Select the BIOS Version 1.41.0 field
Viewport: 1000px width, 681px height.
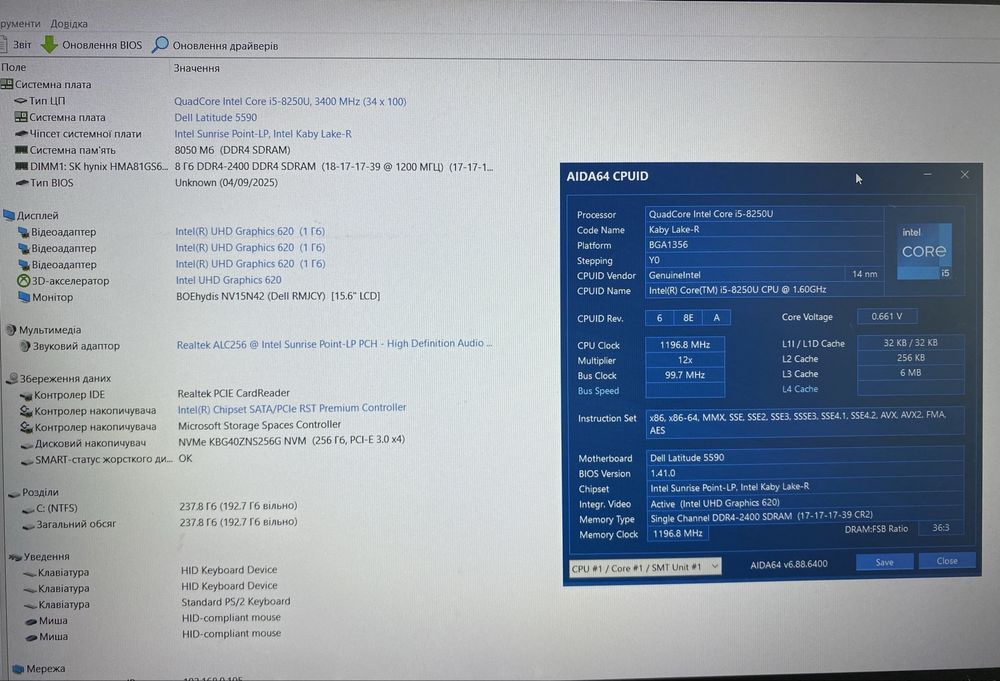click(805, 473)
